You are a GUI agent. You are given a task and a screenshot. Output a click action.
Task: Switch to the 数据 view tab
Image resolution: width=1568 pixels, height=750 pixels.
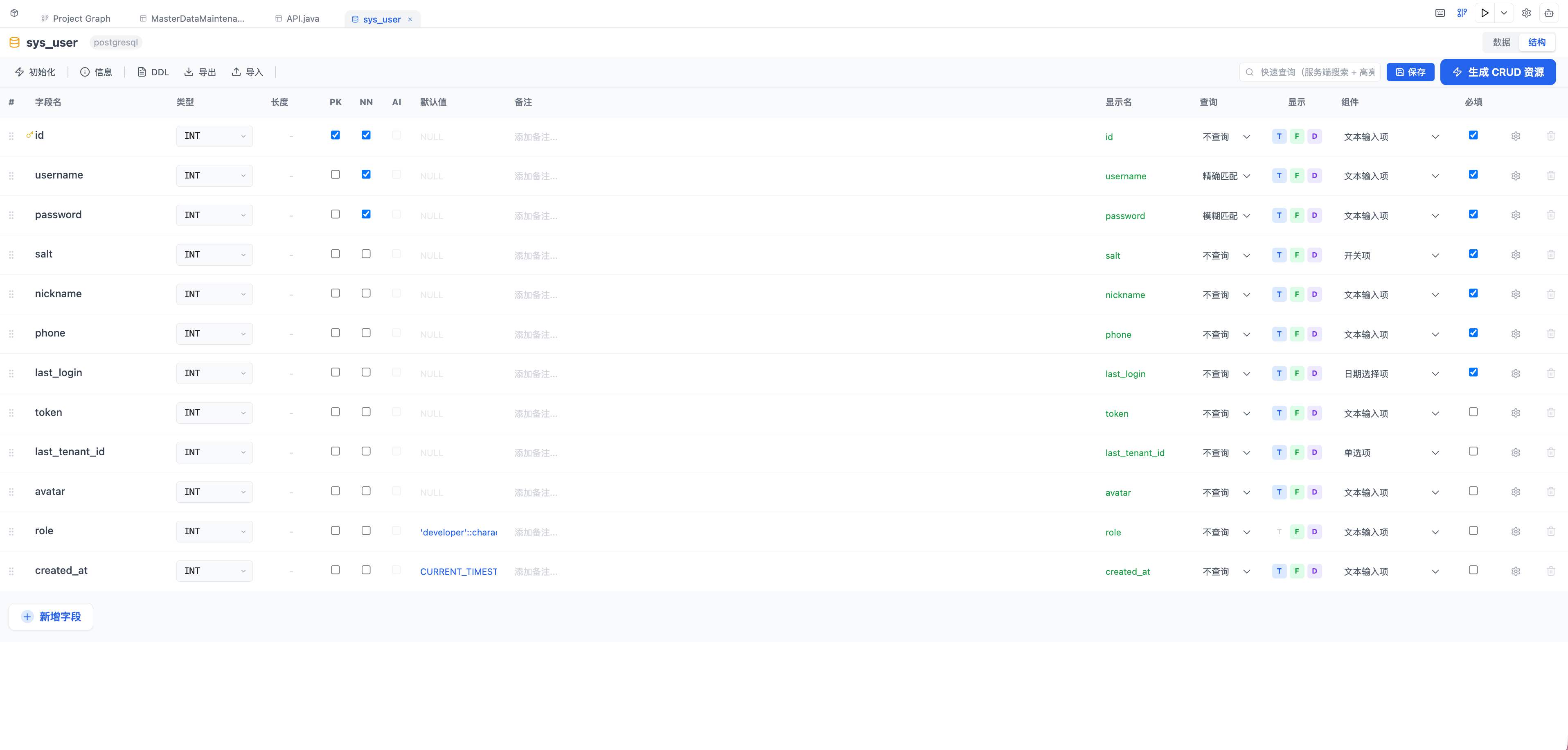click(x=1501, y=42)
